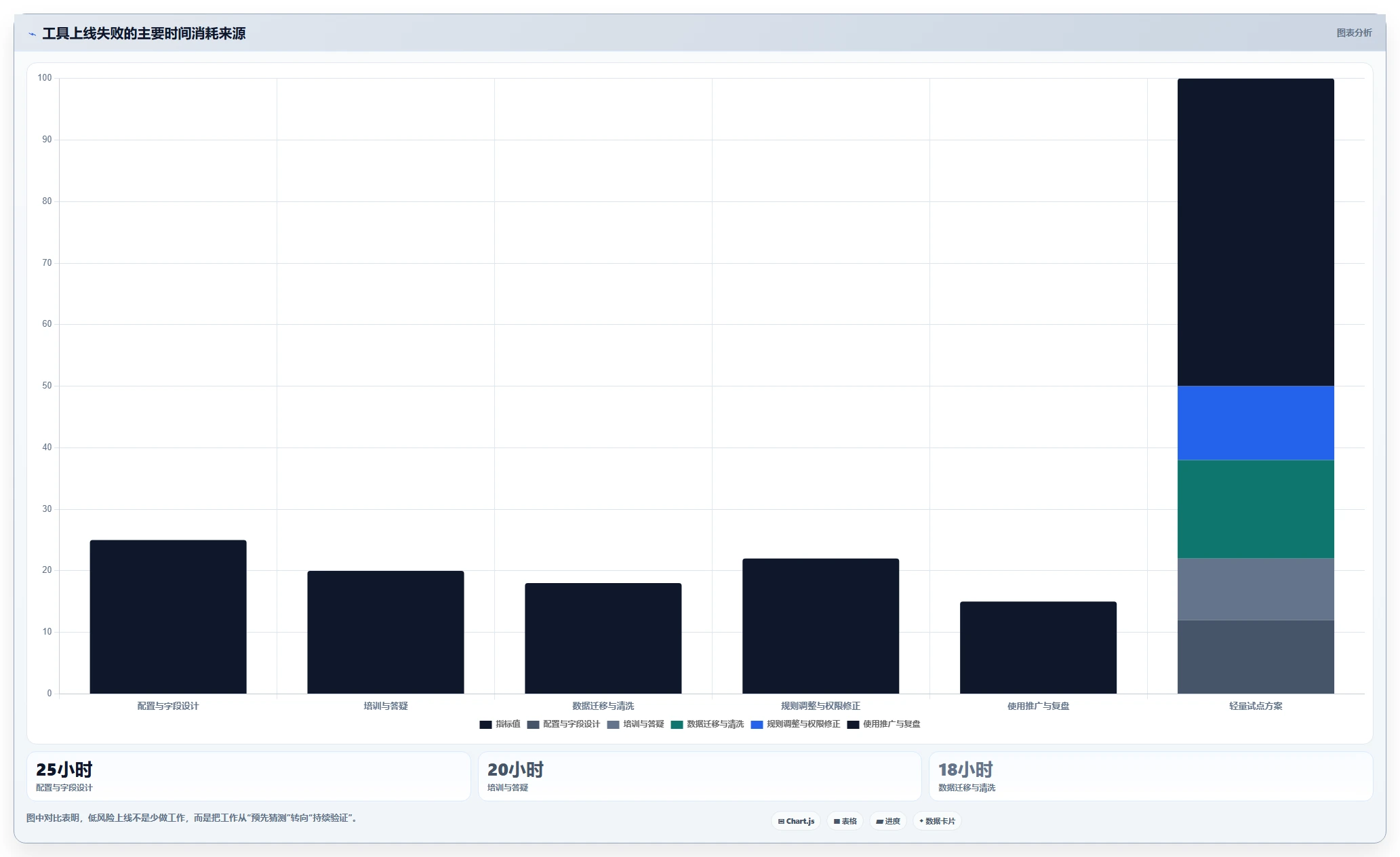Click the footer note starting 图中对比表明
Image resolution: width=1400 pixels, height=857 pixels.
tap(192, 818)
